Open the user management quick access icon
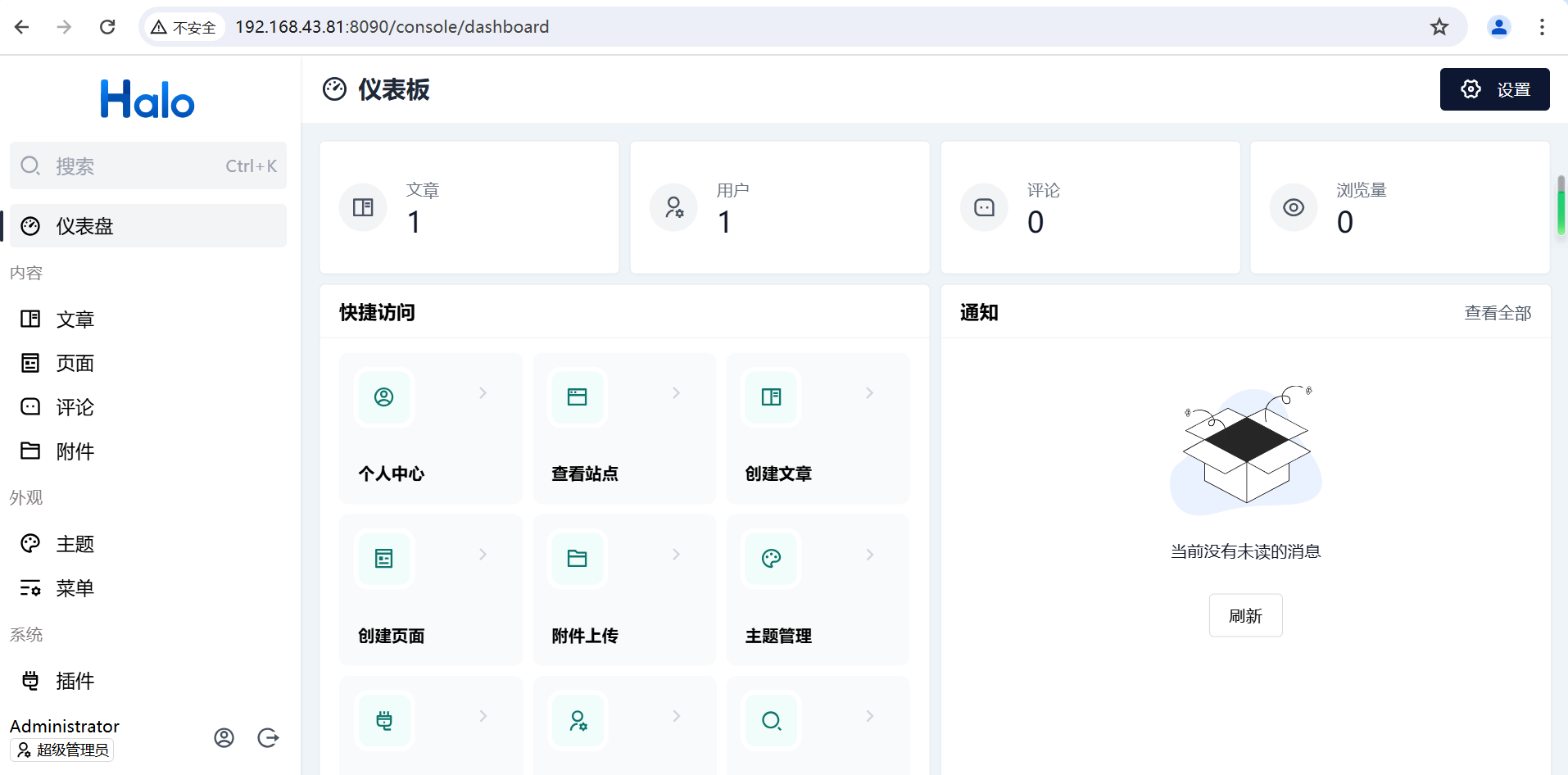 tap(578, 721)
